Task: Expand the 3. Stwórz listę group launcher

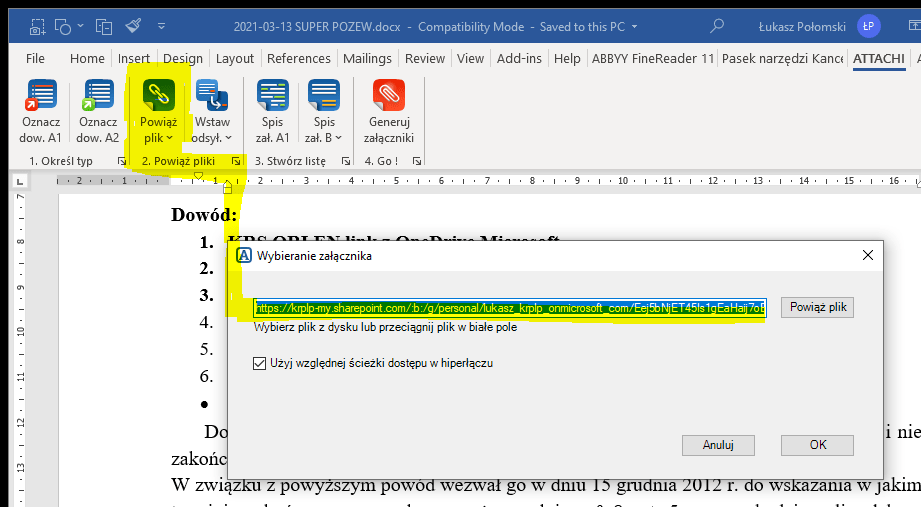Action: coord(345,161)
